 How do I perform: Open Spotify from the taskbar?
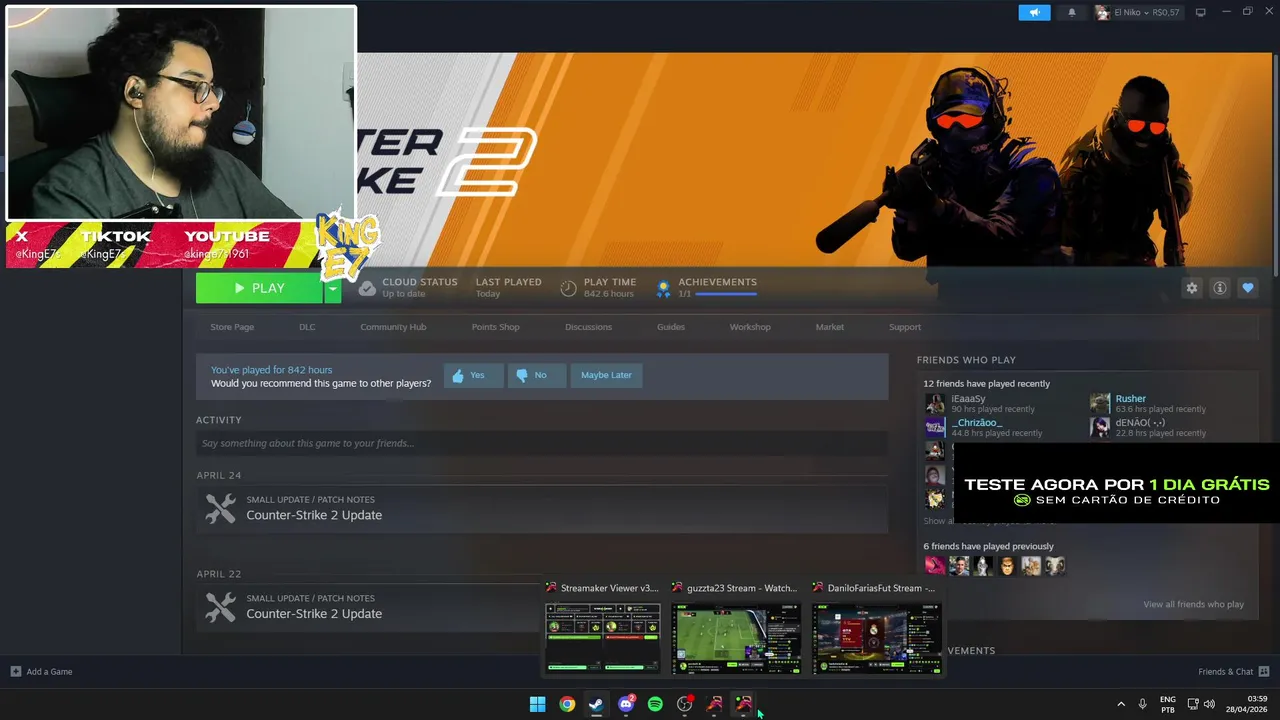click(655, 704)
